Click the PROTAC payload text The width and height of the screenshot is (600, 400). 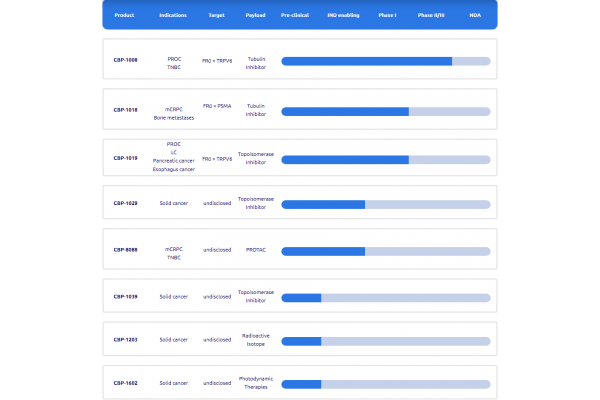(255, 250)
